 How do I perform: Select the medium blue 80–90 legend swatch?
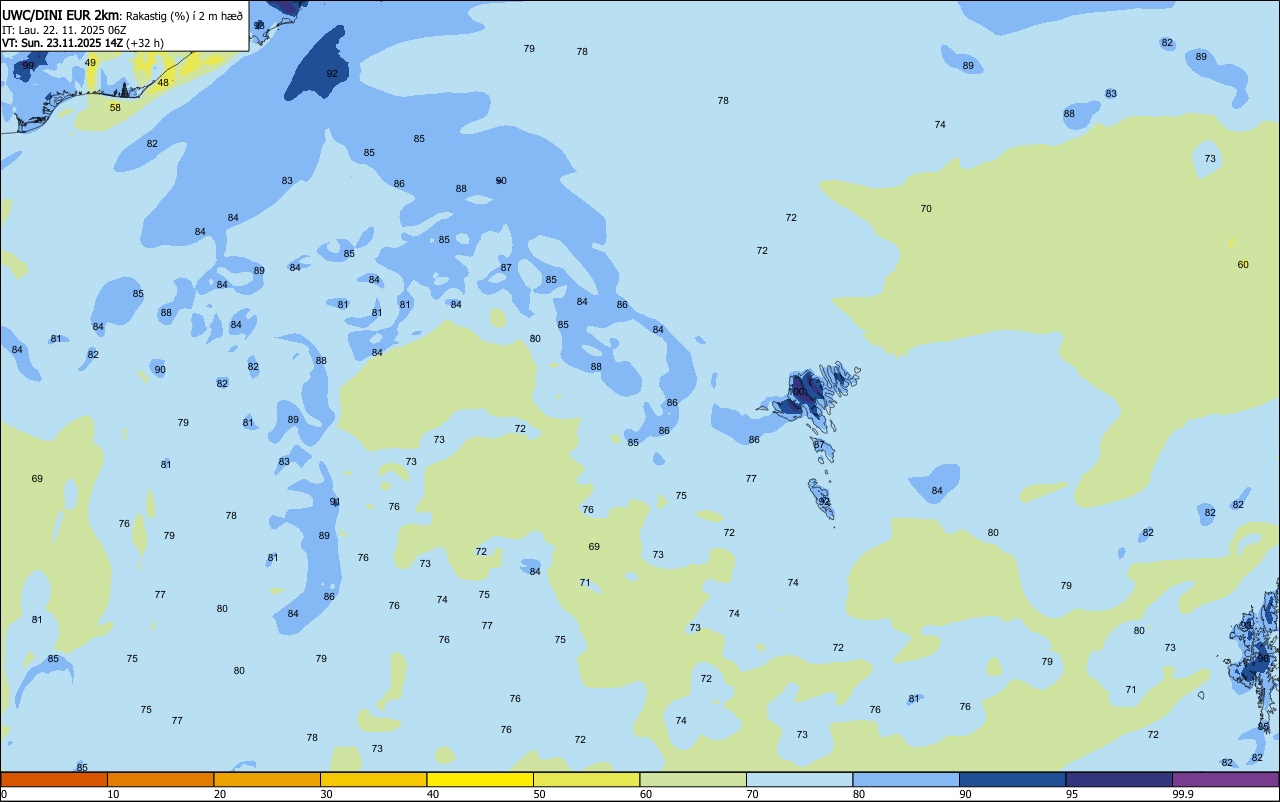pyautogui.click(x=906, y=779)
